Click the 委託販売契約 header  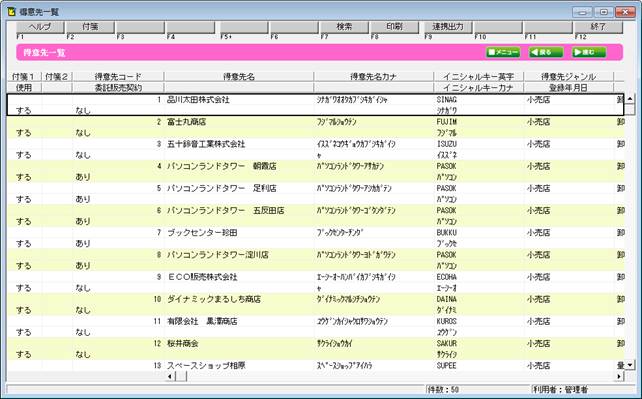118,88
